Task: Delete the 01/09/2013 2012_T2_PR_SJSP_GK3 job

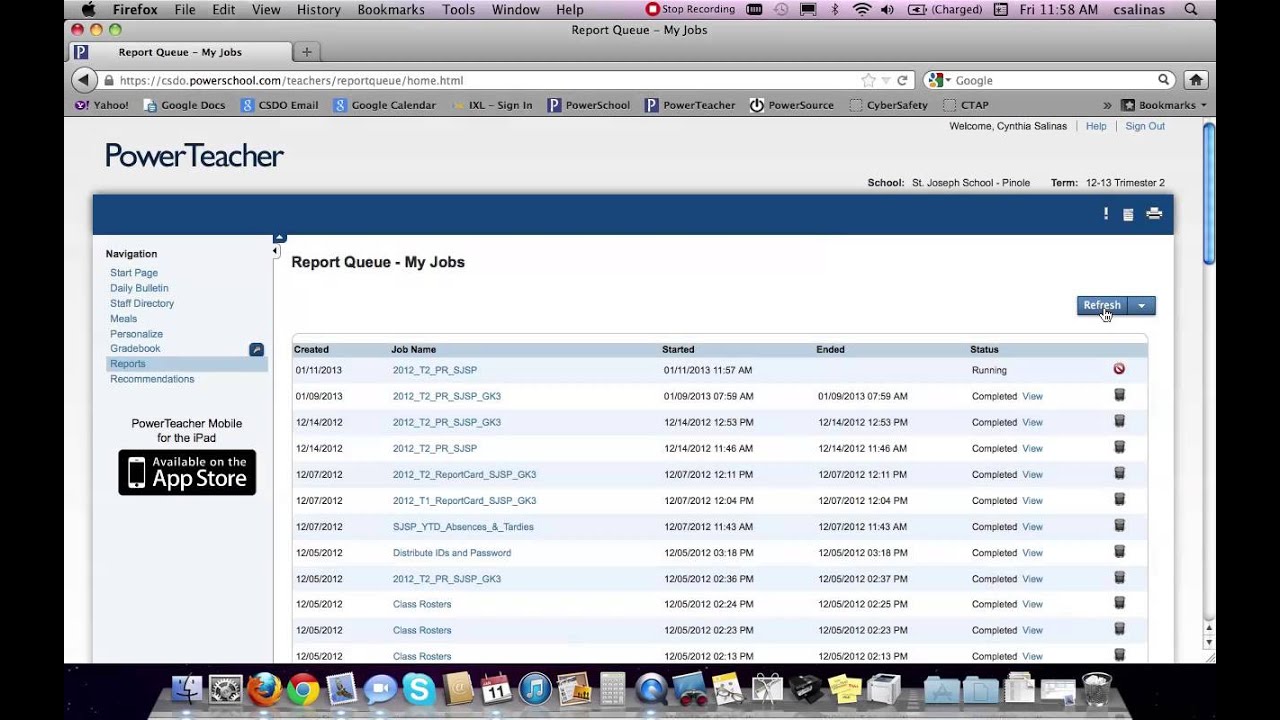Action: [x=1119, y=395]
